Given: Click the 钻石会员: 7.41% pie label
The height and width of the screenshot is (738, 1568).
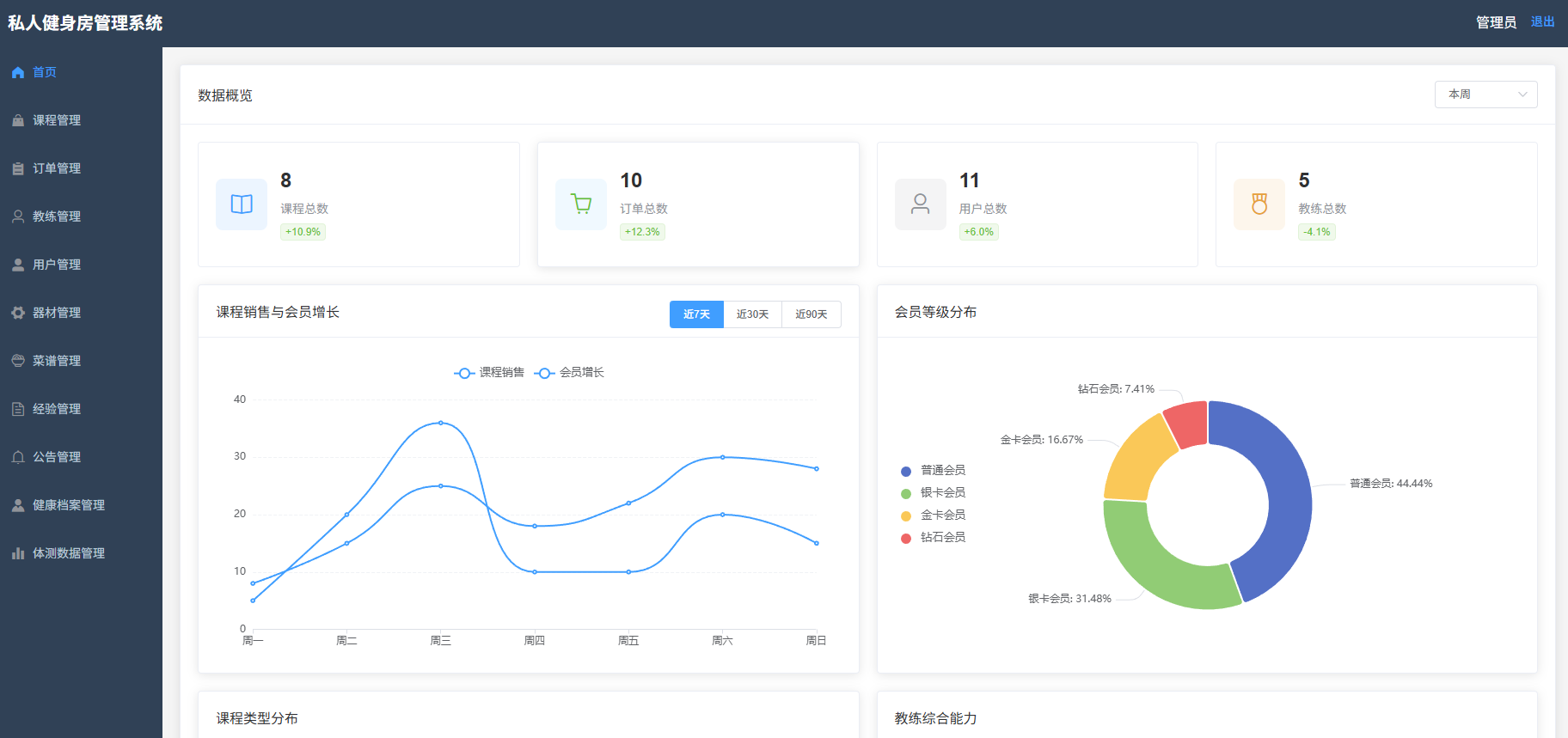Looking at the screenshot, I should [x=1116, y=389].
